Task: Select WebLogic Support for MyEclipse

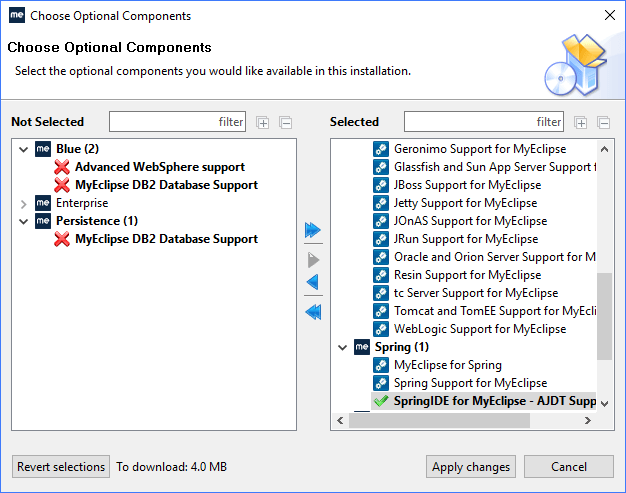Action: pos(480,329)
